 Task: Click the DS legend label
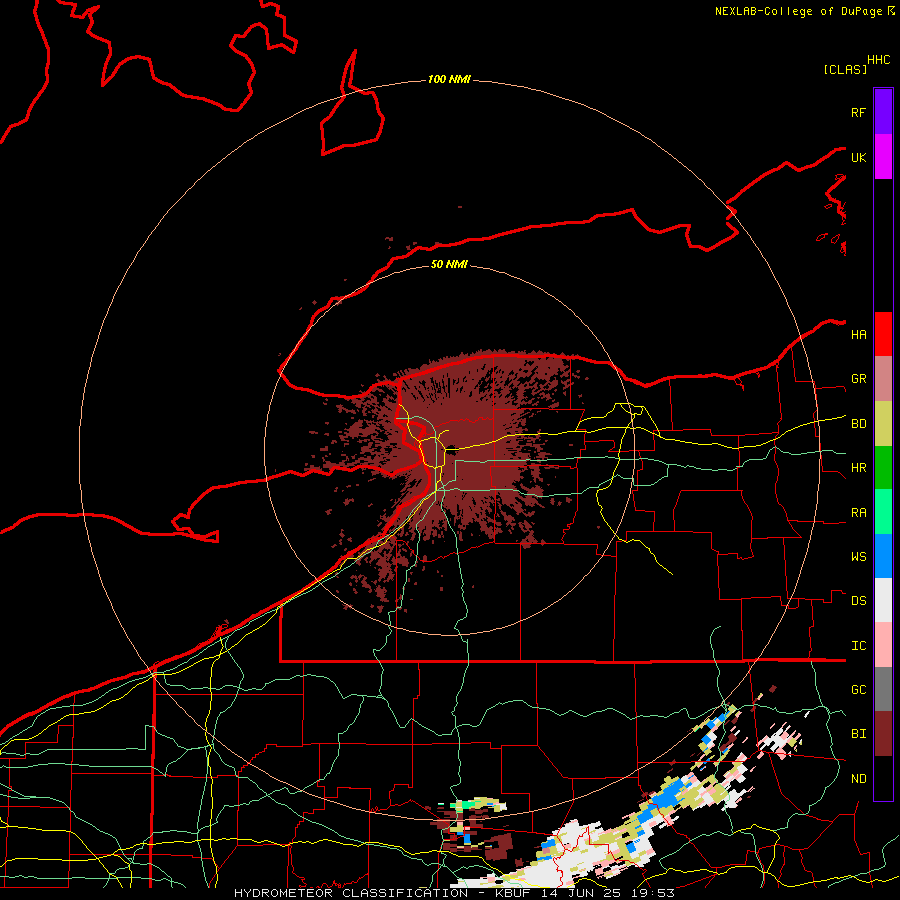point(858,601)
